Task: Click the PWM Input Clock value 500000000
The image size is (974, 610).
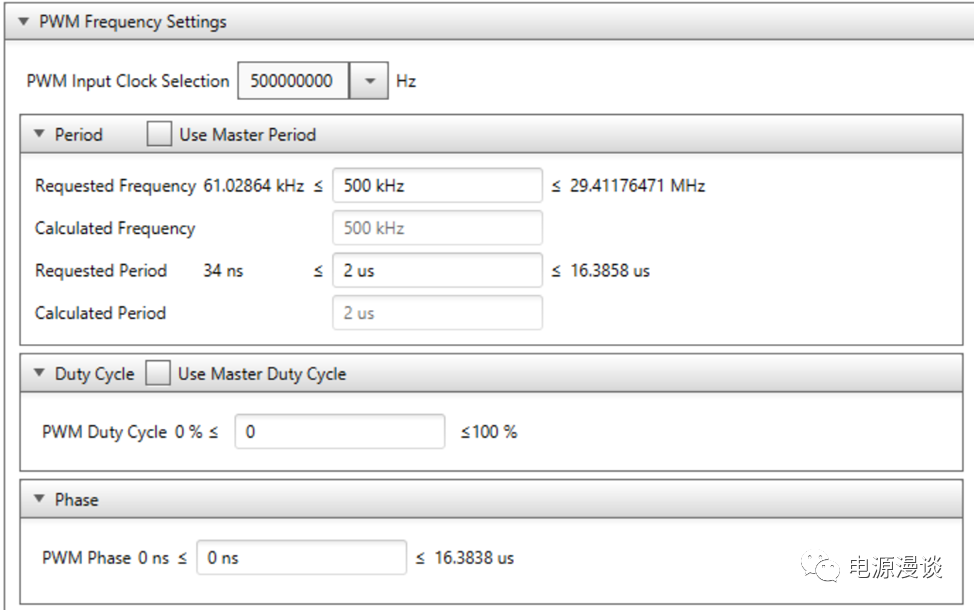Action: click(x=292, y=82)
